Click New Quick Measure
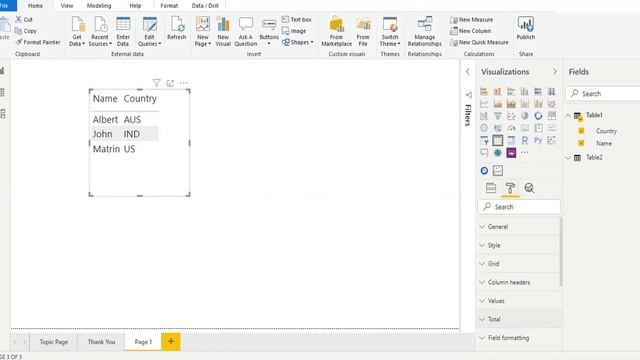This screenshot has width=640, height=360. coord(479,42)
